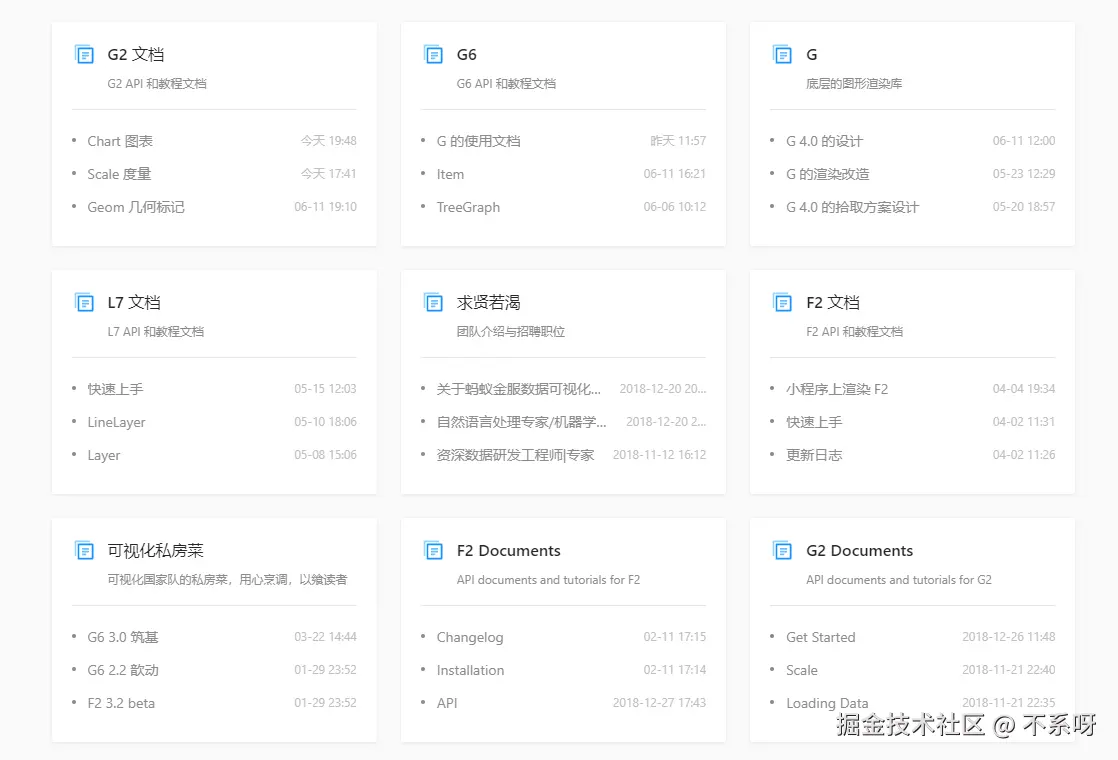The image size is (1118, 760).
Task: Open the 更新日志 article
Action: [x=814, y=455]
